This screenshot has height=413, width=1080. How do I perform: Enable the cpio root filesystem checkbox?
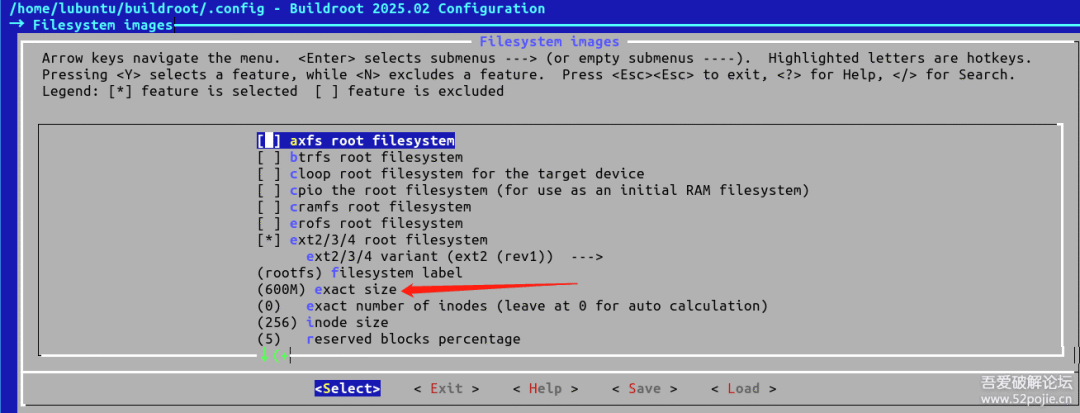(269, 191)
